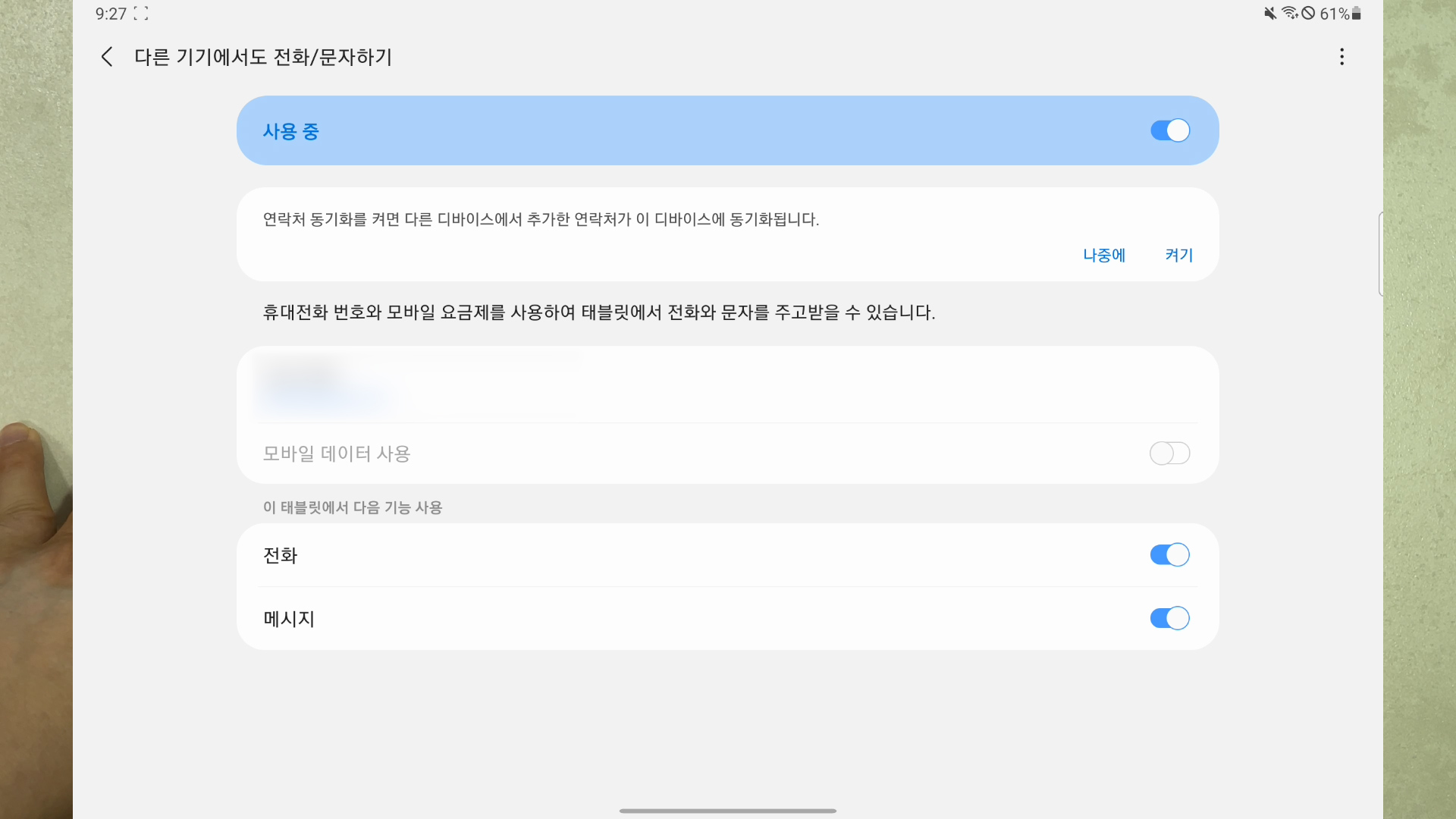Tap the 전화 row label
Image resolution: width=1456 pixels, height=819 pixels.
pyautogui.click(x=280, y=556)
